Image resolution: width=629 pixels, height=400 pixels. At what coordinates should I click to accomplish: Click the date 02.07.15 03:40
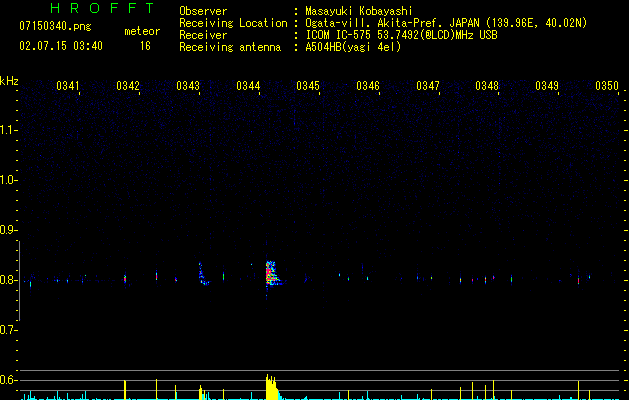click(x=61, y=46)
